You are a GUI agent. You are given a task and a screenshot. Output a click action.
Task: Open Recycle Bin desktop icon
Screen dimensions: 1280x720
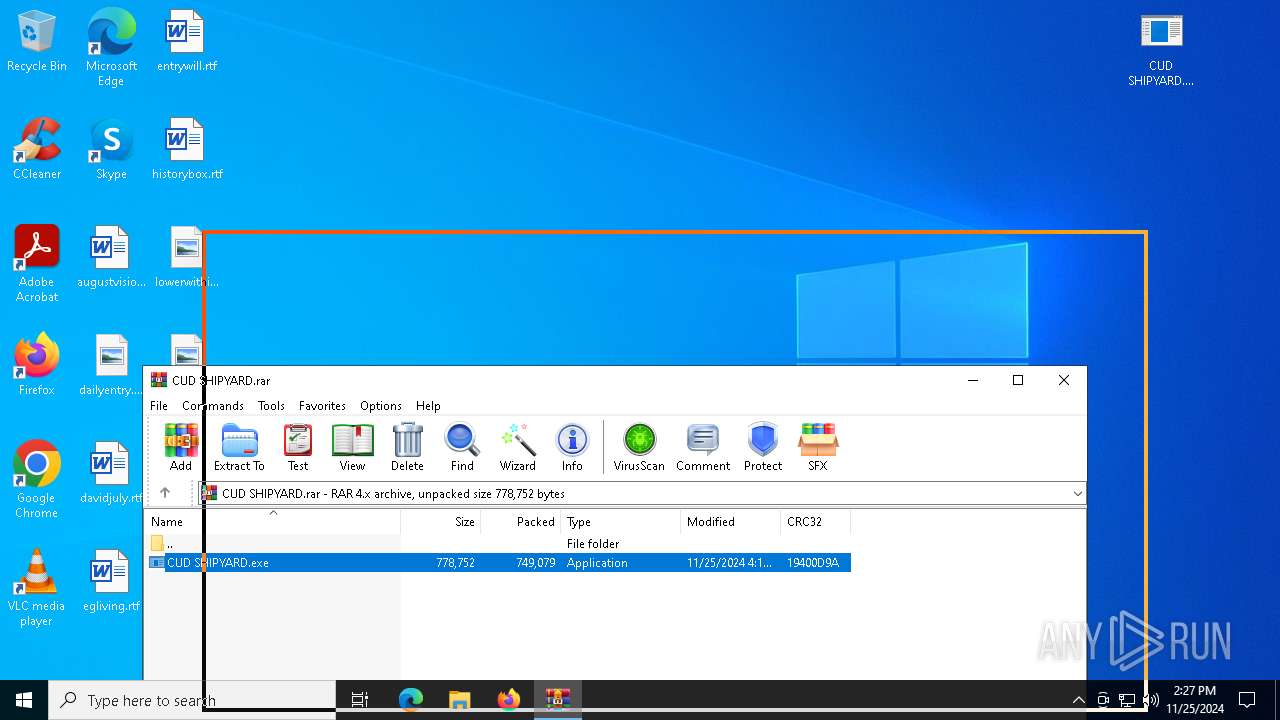tap(37, 42)
